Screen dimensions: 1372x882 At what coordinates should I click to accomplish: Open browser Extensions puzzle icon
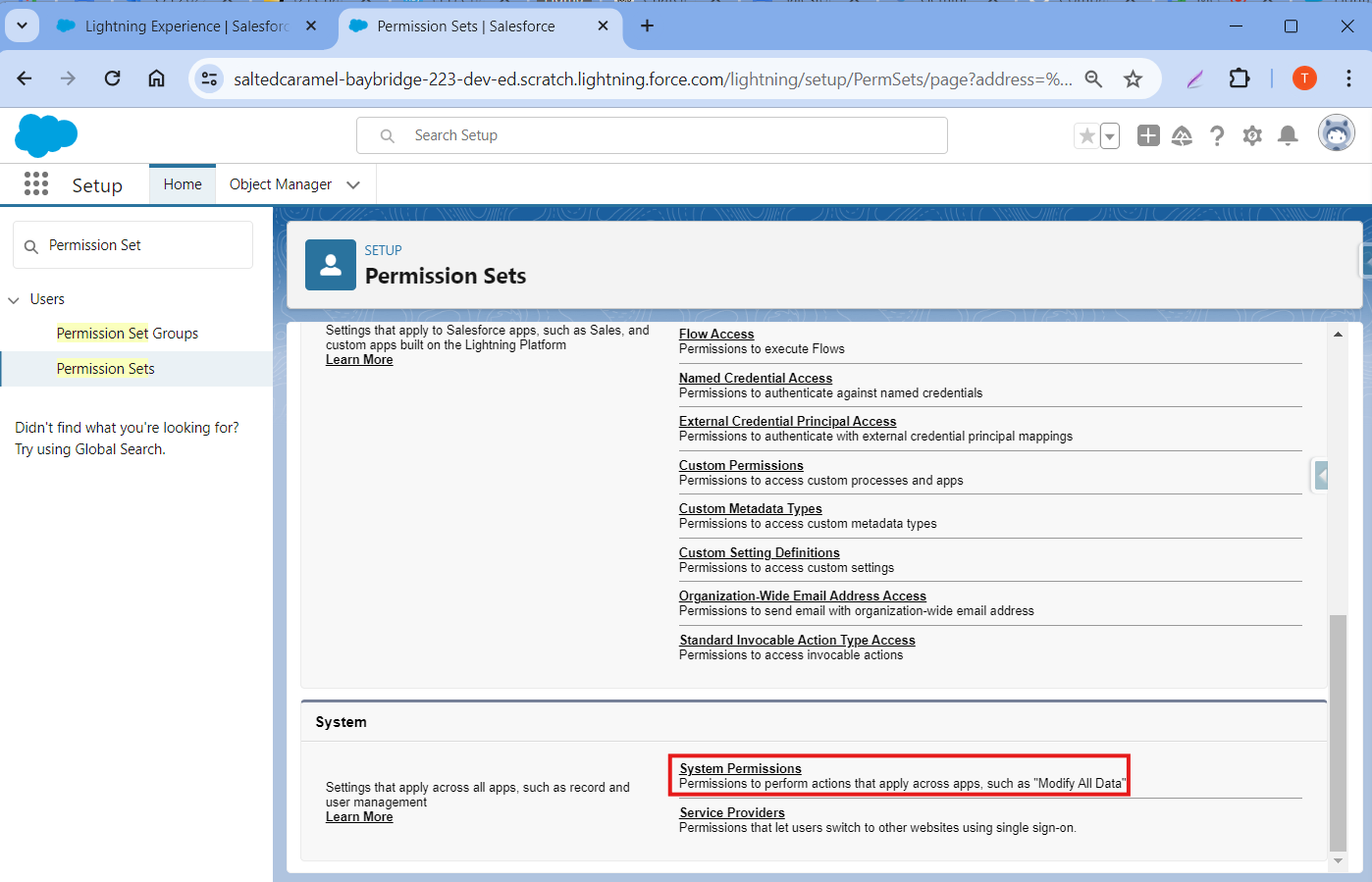click(x=1240, y=78)
